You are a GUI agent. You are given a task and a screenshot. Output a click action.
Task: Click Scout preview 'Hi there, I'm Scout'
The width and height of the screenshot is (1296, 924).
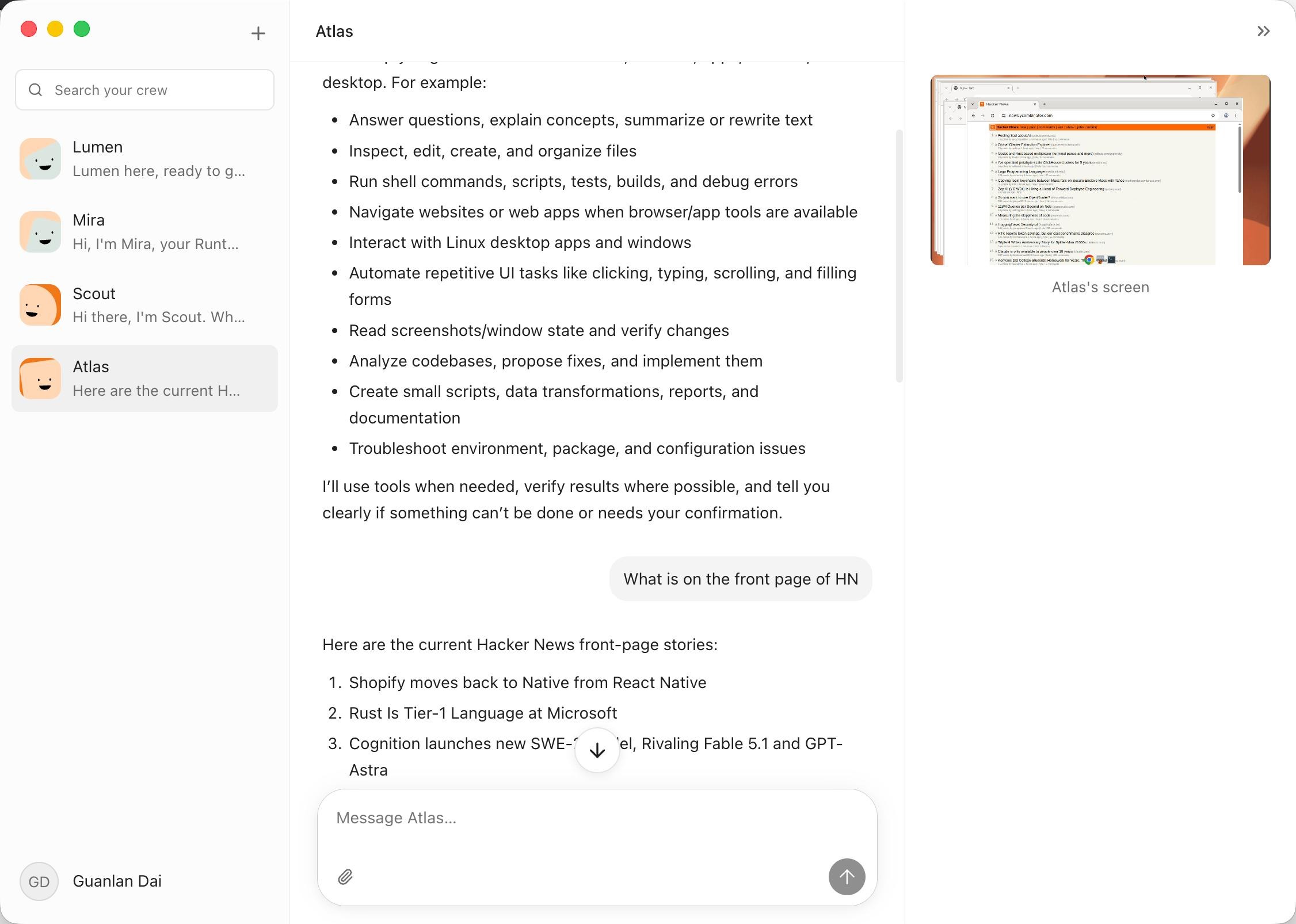(x=159, y=317)
